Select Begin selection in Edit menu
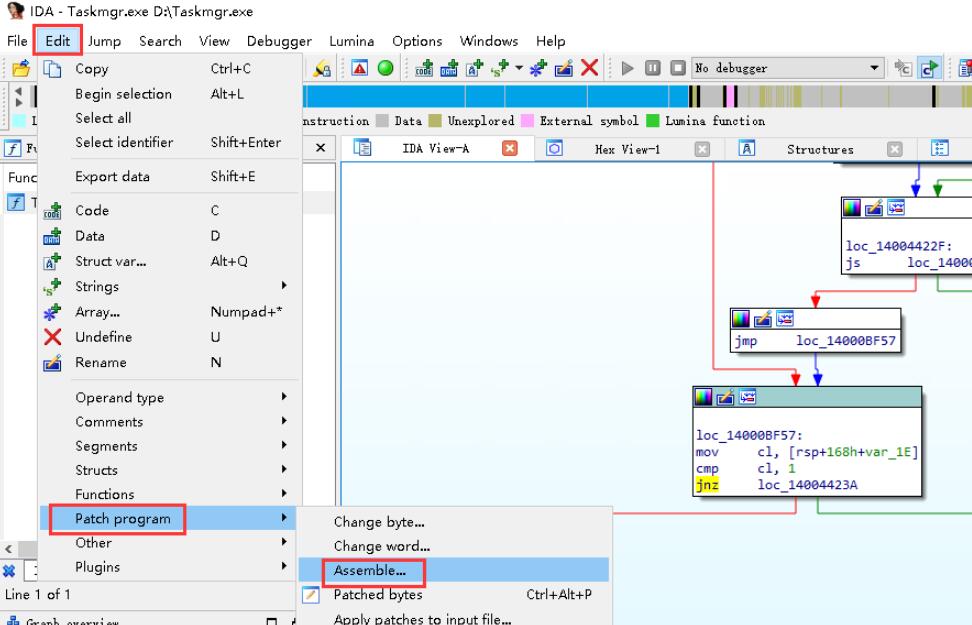Viewport: 972px width, 625px height. (x=170, y=94)
